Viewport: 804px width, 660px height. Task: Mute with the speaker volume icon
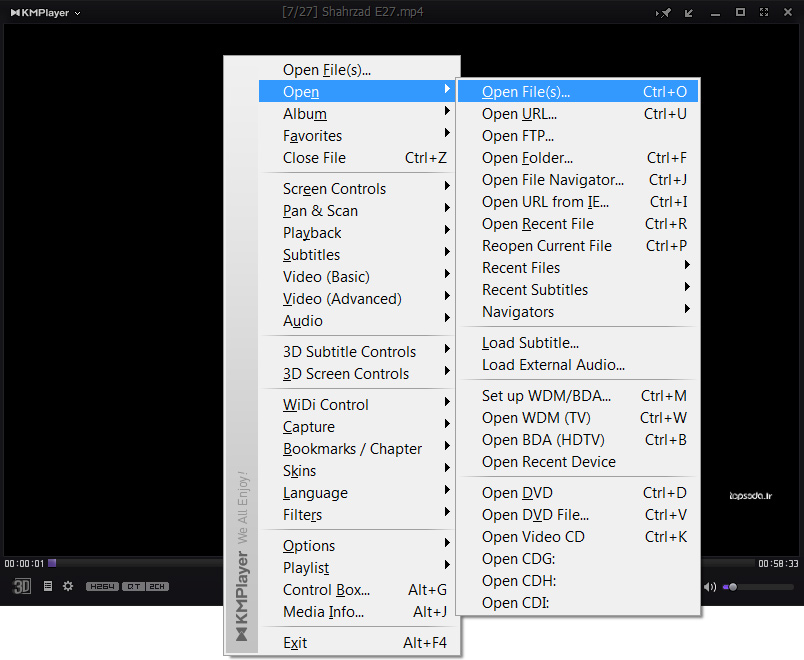(x=710, y=587)
